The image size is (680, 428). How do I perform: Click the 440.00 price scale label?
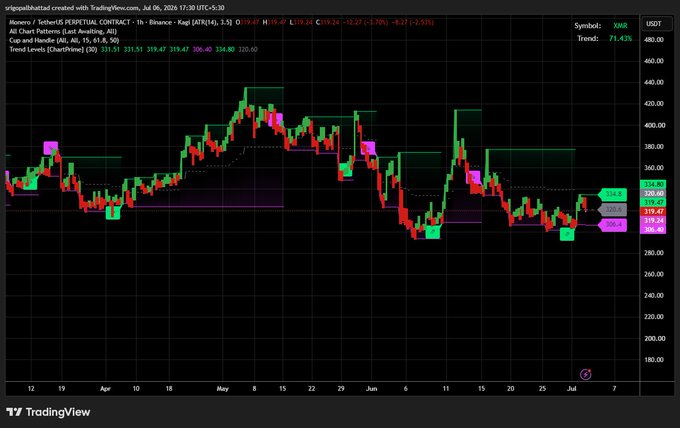[x=654, y=82]
